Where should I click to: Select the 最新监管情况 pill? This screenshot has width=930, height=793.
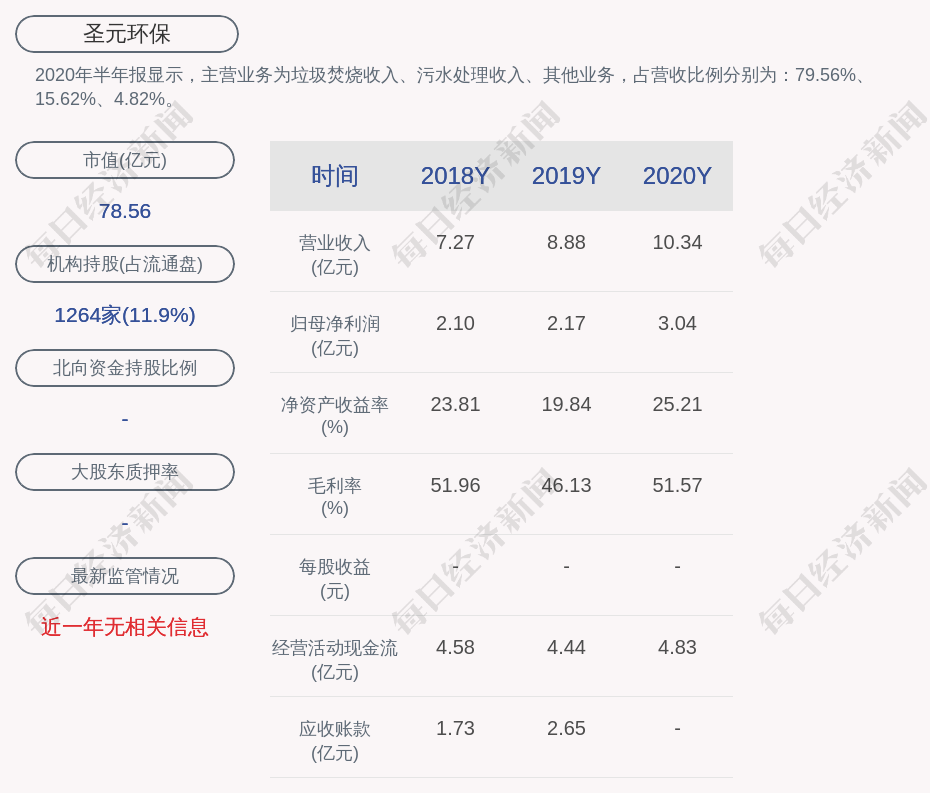[x=125, y=576]
